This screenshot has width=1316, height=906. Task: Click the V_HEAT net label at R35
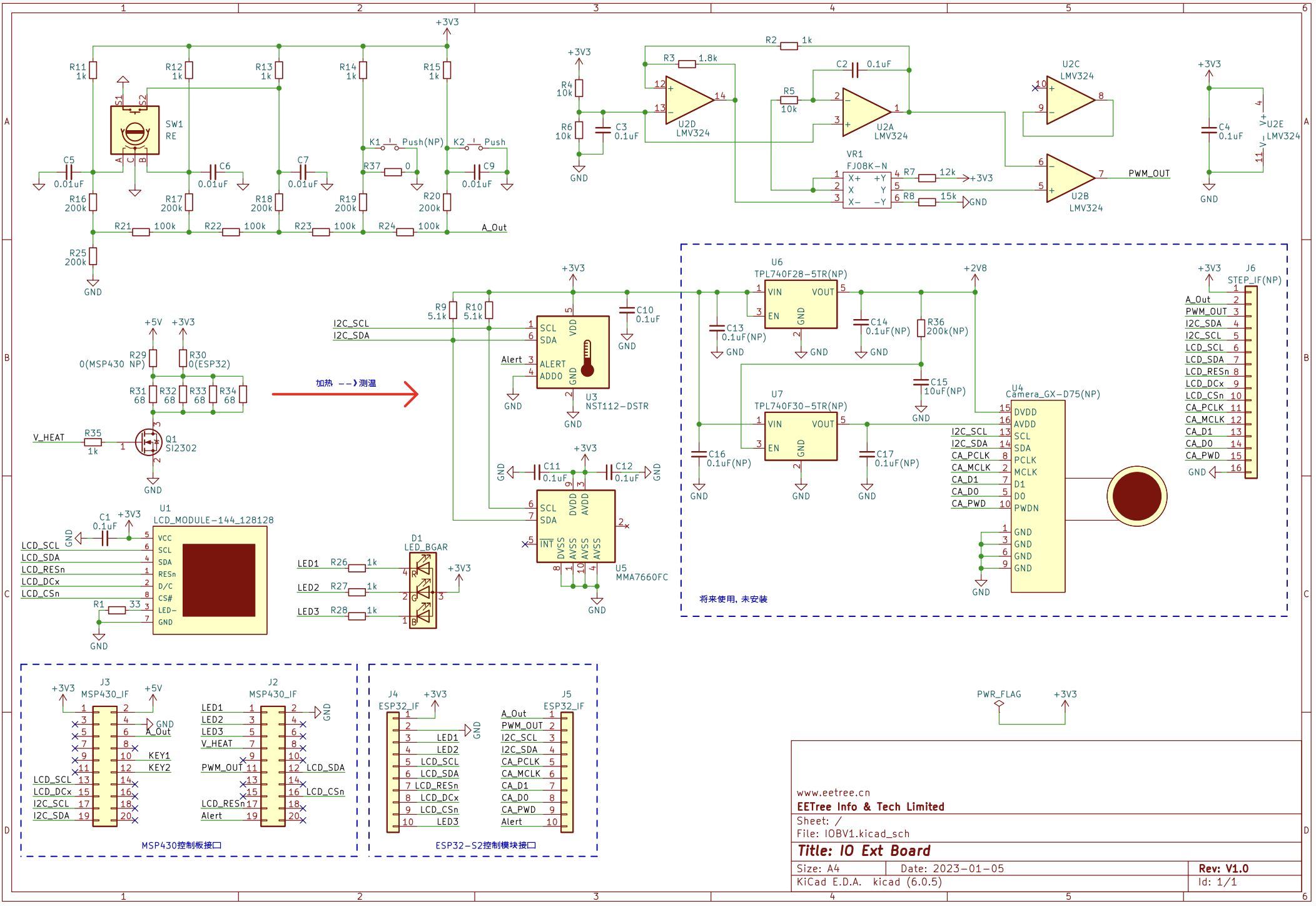(x=49, y=437)
